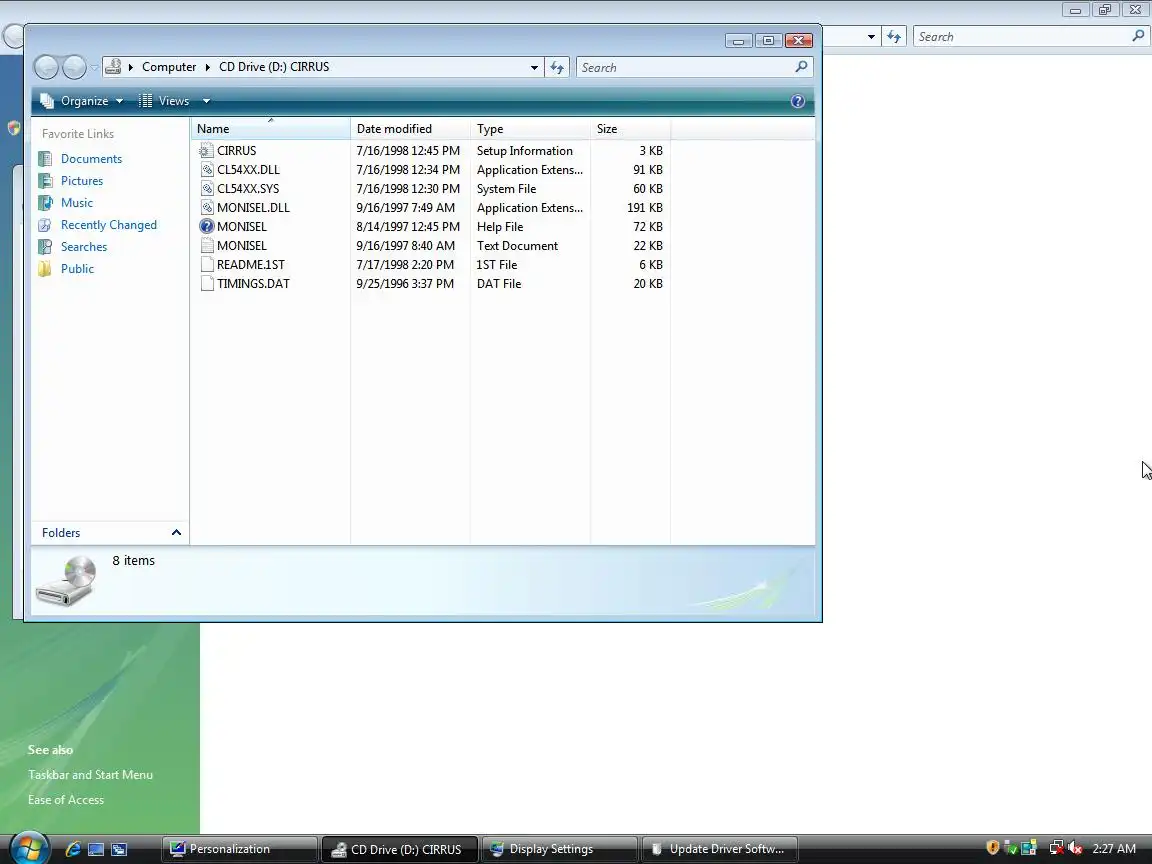The image size is (1152, 864).
Task: Open Documents favorite link
Action: coord(91,159)
